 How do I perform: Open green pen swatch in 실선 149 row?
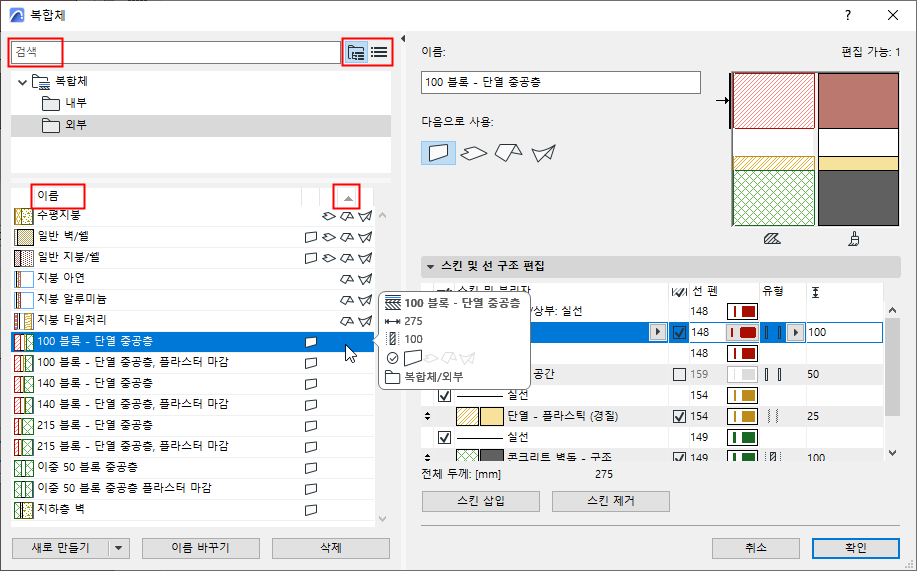point(742,437)
